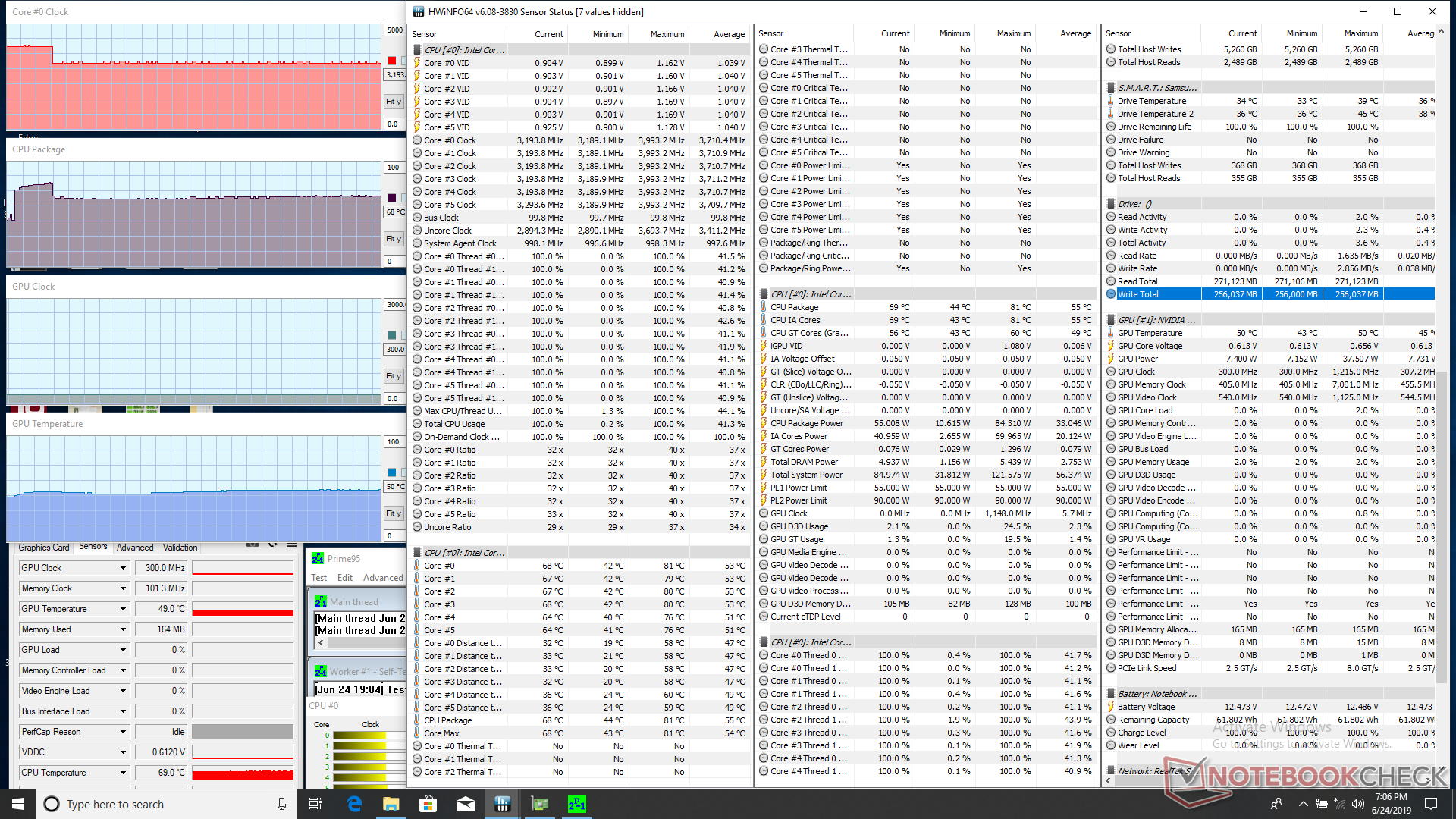Image resolution: width=1456 pixels, height=819 pixels.
Task: Click Fit y on GPU Temperature graph
Action: (x=394, y=513)
